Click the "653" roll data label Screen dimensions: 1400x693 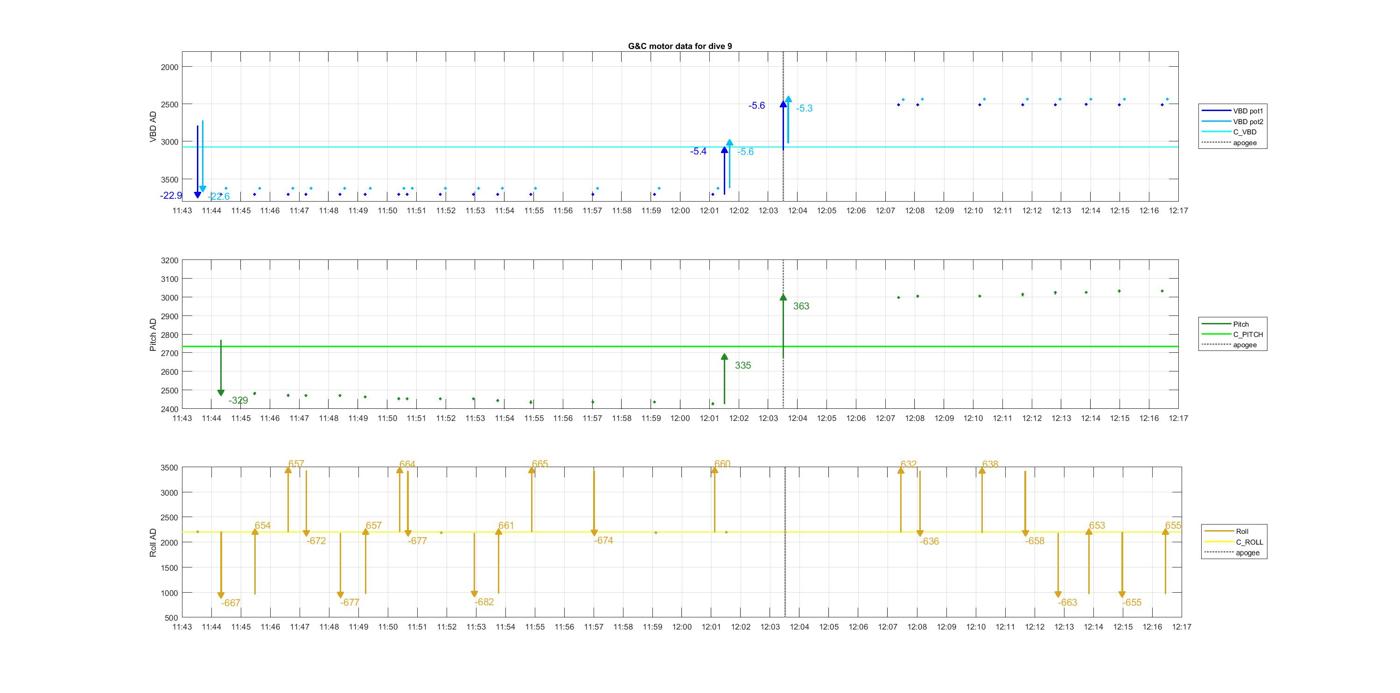click(x=1097, y=526)
